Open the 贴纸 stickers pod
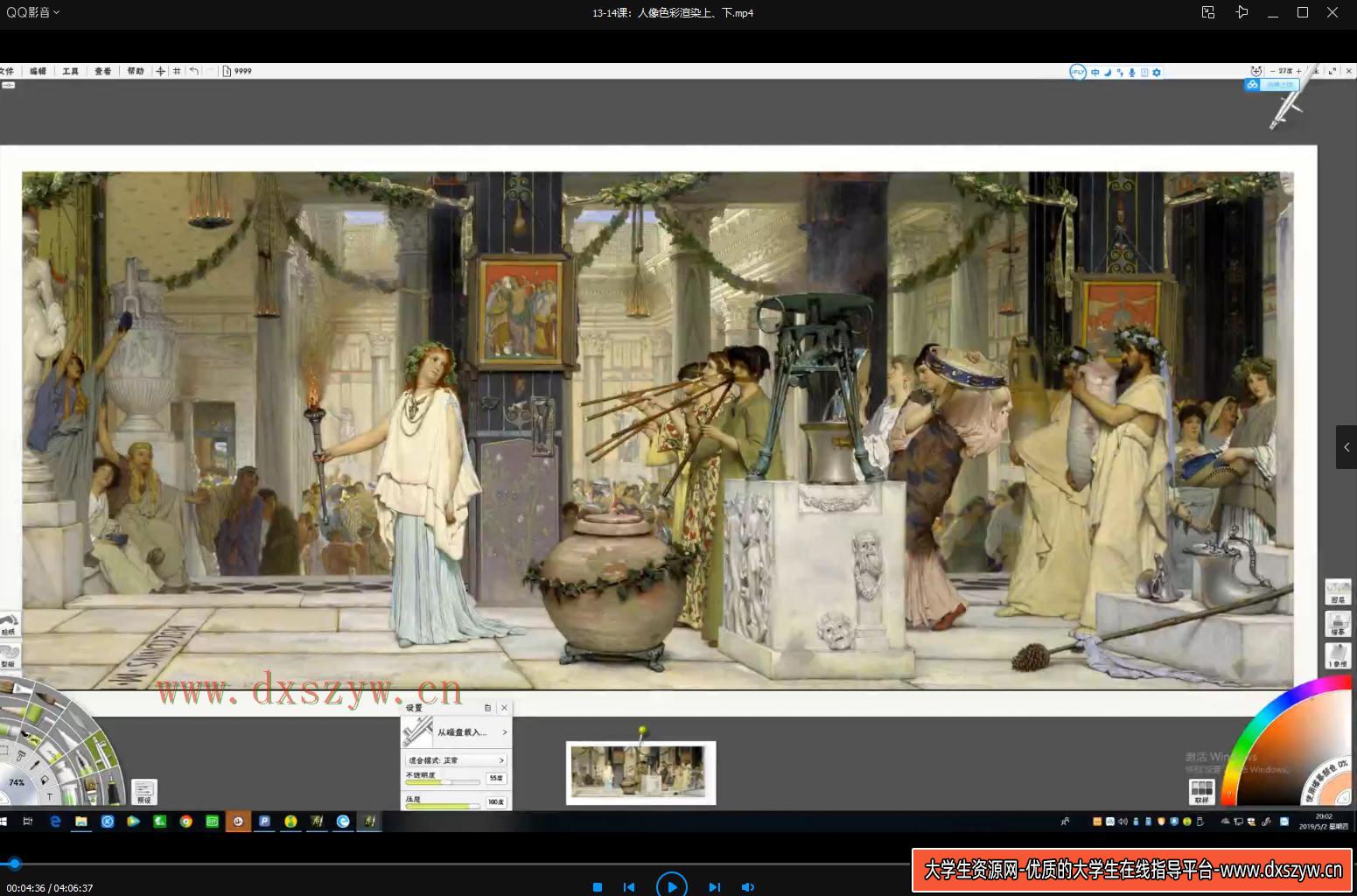This screenshot has width=1357, height=896. 9,623
